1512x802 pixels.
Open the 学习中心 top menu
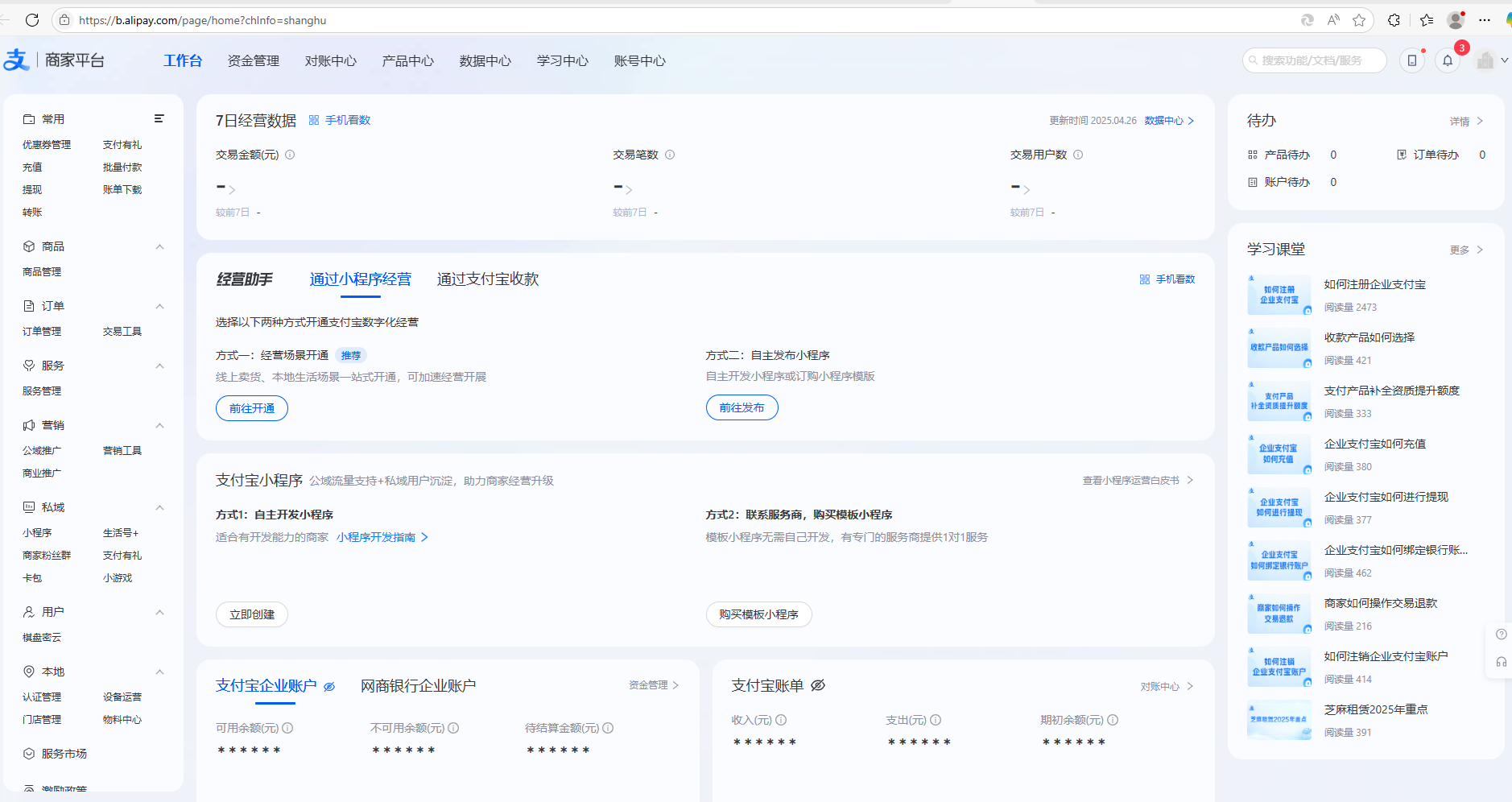tap(563, 60)
